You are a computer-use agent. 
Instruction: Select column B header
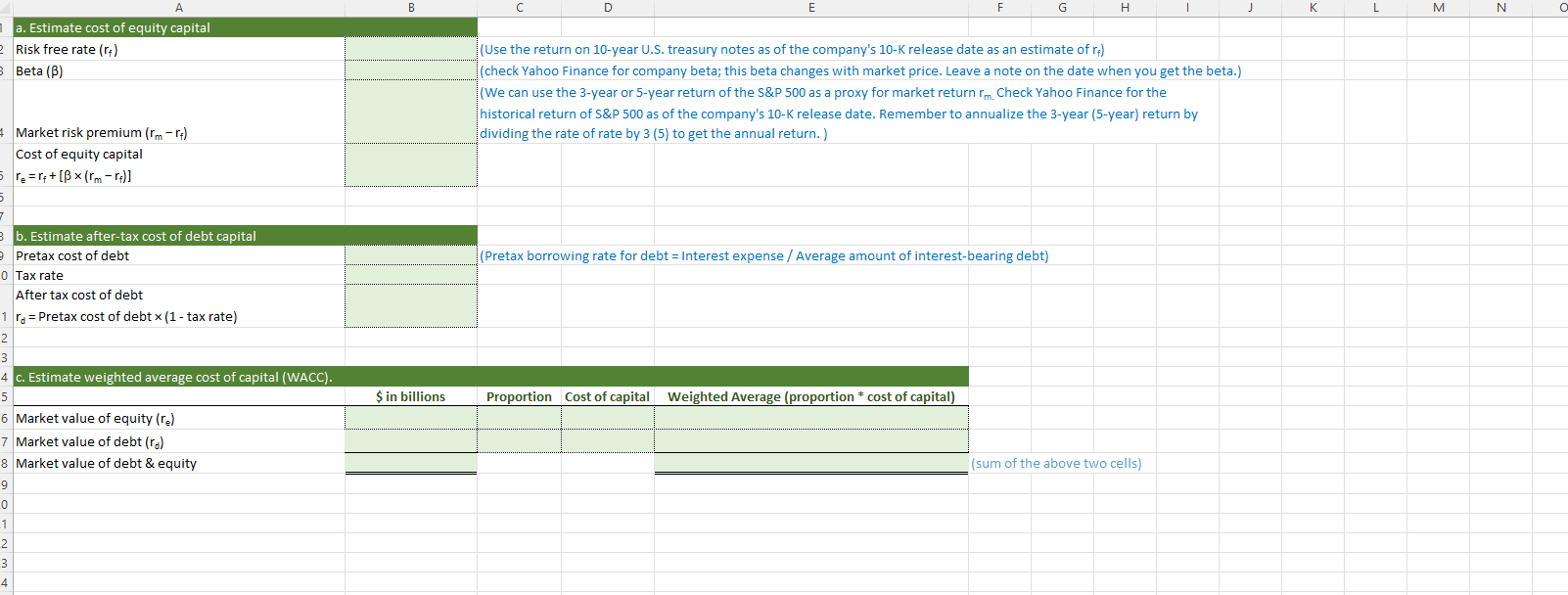[x=411, y=8]
